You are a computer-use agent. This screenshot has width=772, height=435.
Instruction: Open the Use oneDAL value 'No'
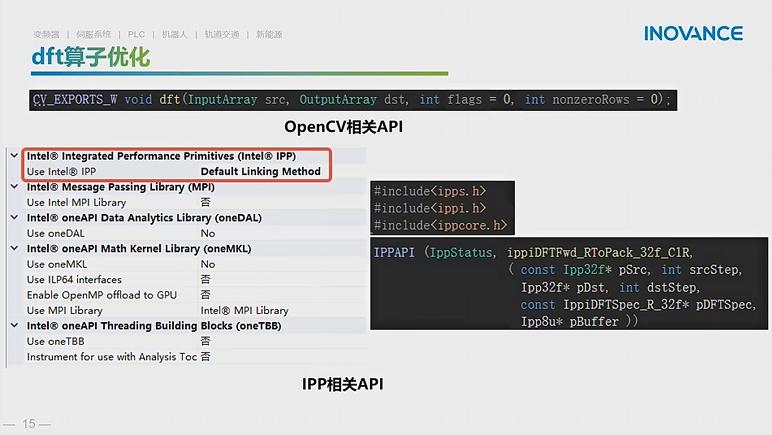(208, 233)
